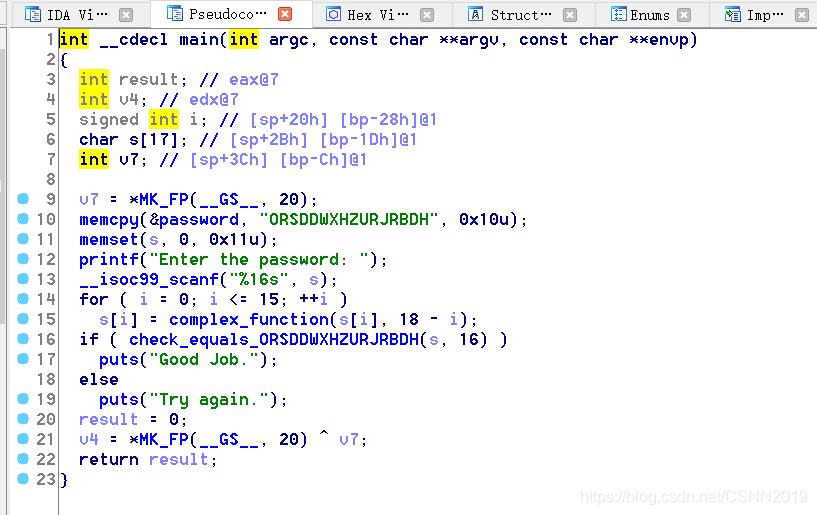Close the Enums tab
Image resolution: width=817 pixels, height=515 pixels.
tap(684, 15)
